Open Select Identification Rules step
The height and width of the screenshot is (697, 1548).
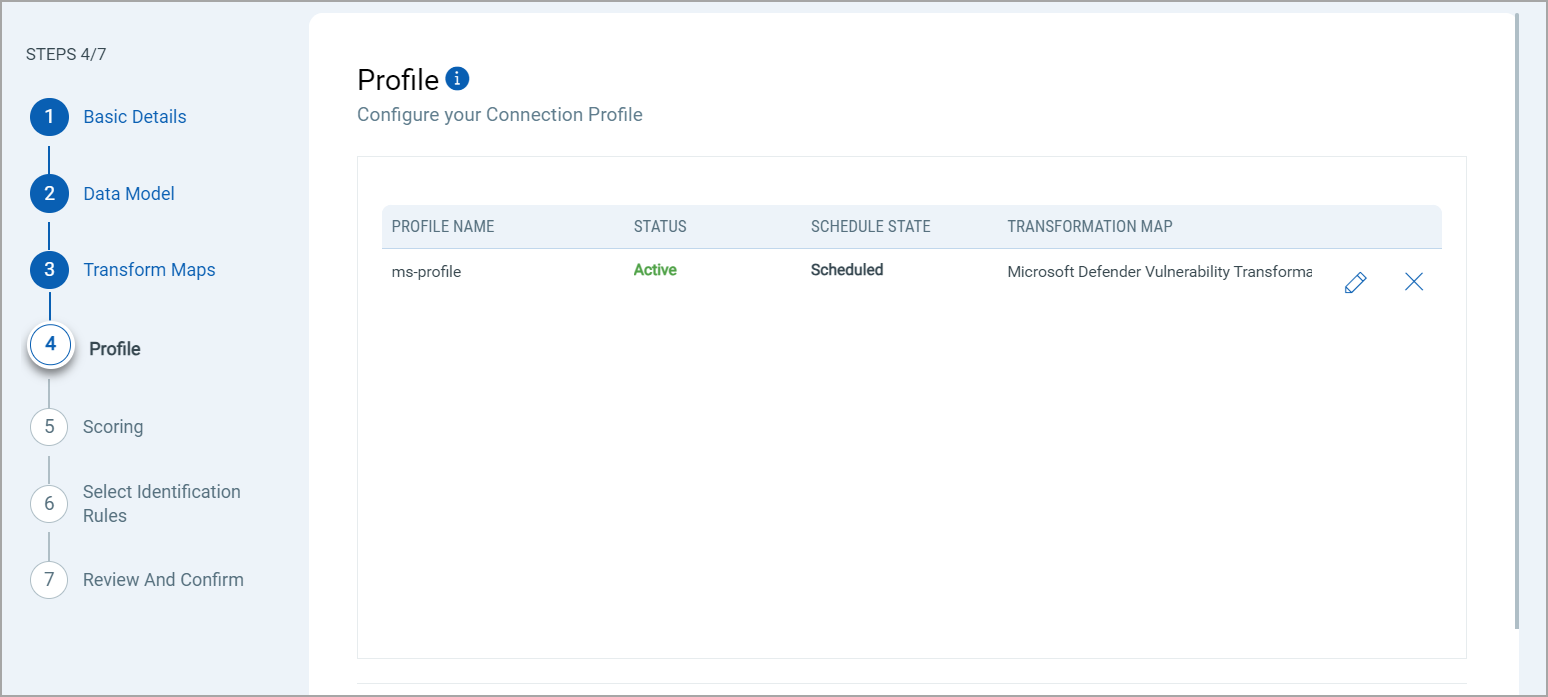161,503
